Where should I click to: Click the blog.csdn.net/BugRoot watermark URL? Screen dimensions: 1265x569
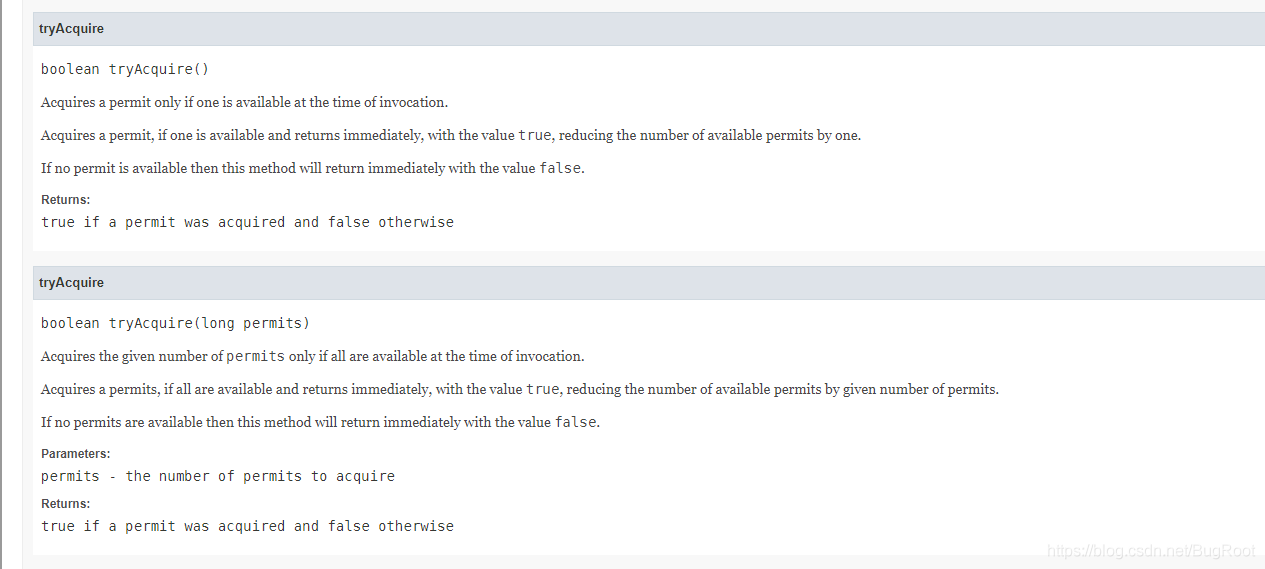tap(1150, 551)
